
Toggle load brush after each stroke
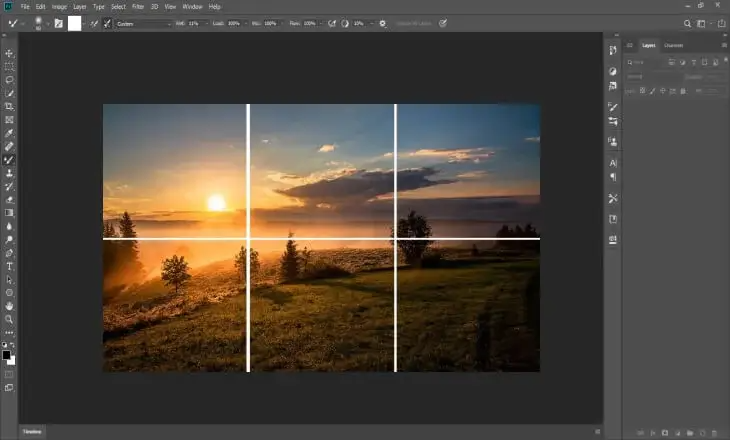click(94, 23)
